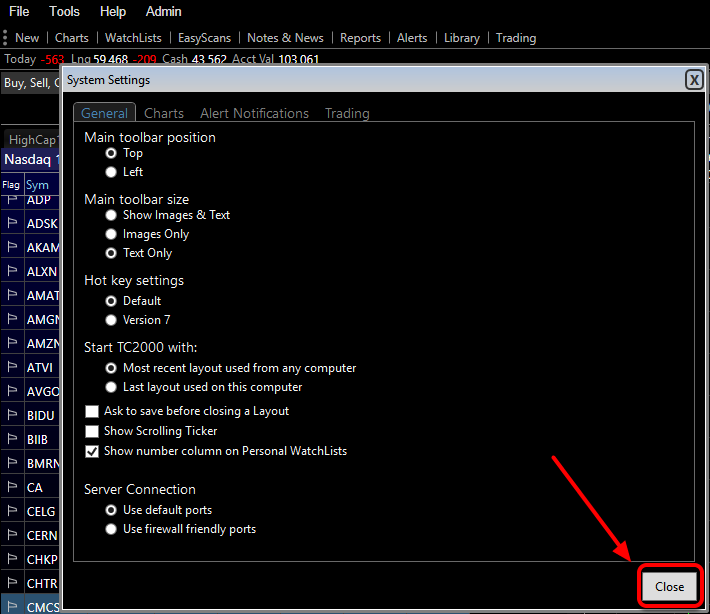710x614 pixels.
Task: Select Use firewall friendly ports option
Action: click(111, 529)
